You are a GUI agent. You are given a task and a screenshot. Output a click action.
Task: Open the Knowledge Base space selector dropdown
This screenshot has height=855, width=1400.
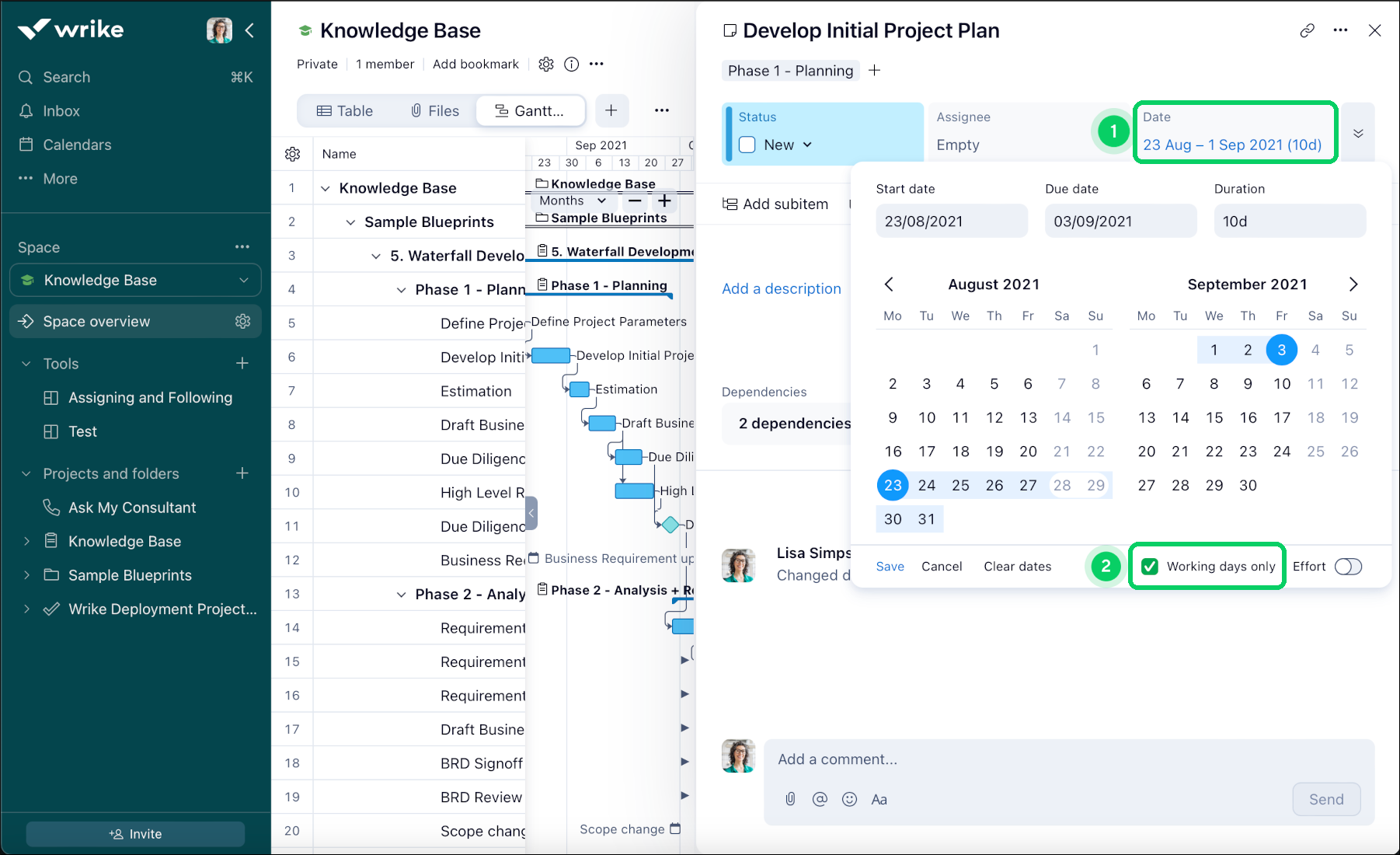pyautogui.click(x=136, y=280)
